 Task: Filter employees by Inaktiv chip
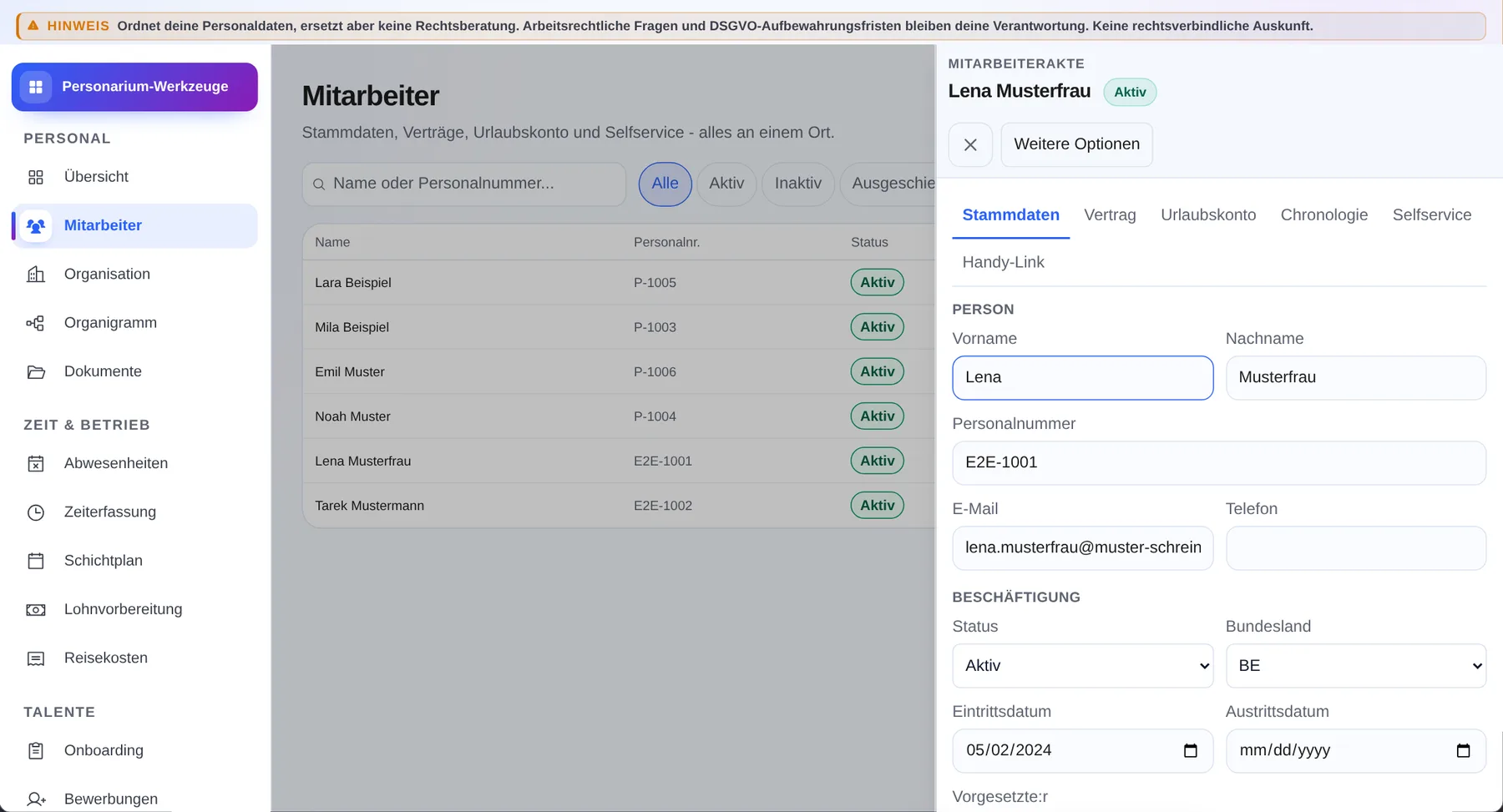pyautogui.click(x=797, y=184)
